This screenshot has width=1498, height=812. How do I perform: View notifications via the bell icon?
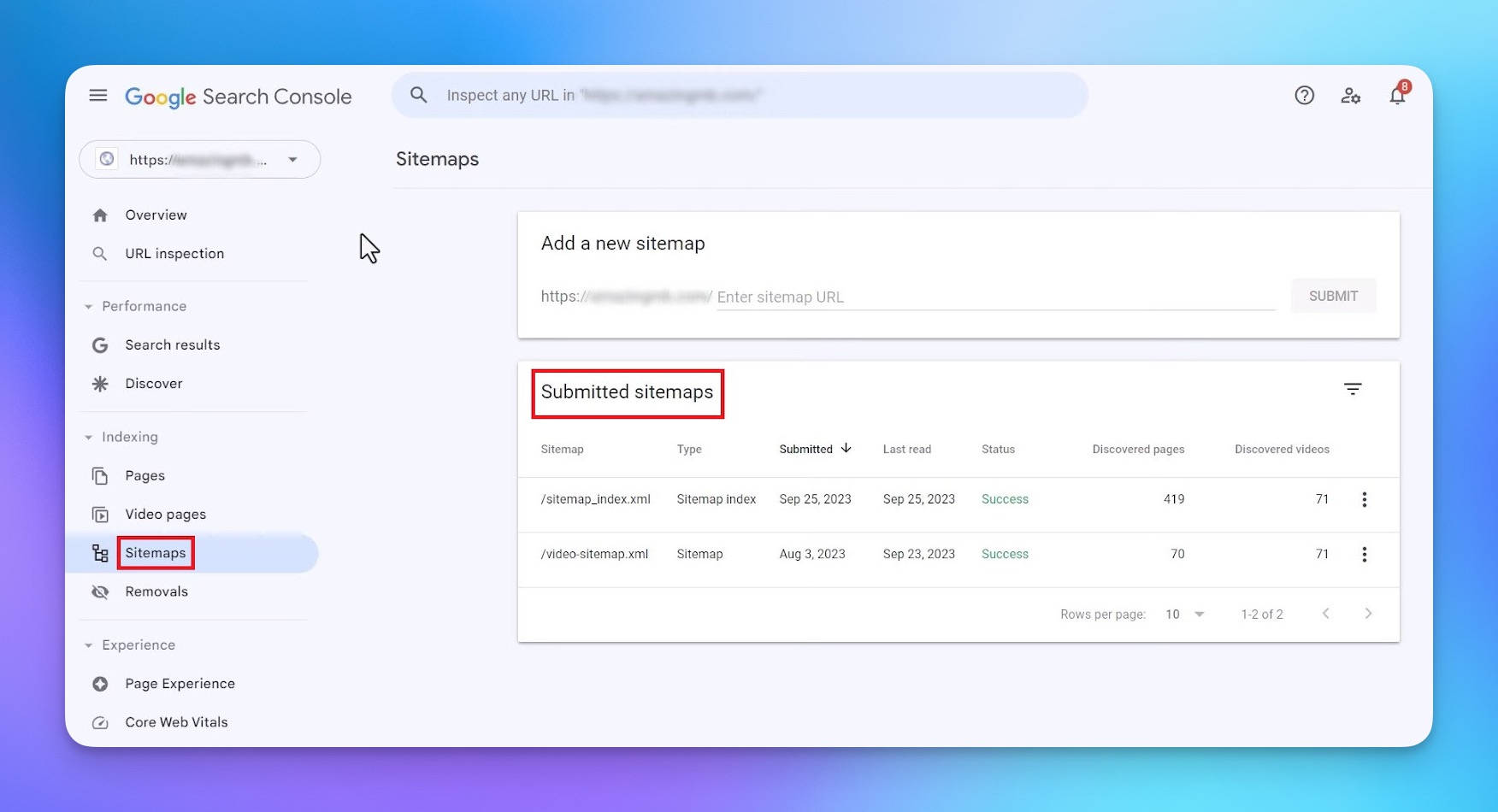point(1397,97)
